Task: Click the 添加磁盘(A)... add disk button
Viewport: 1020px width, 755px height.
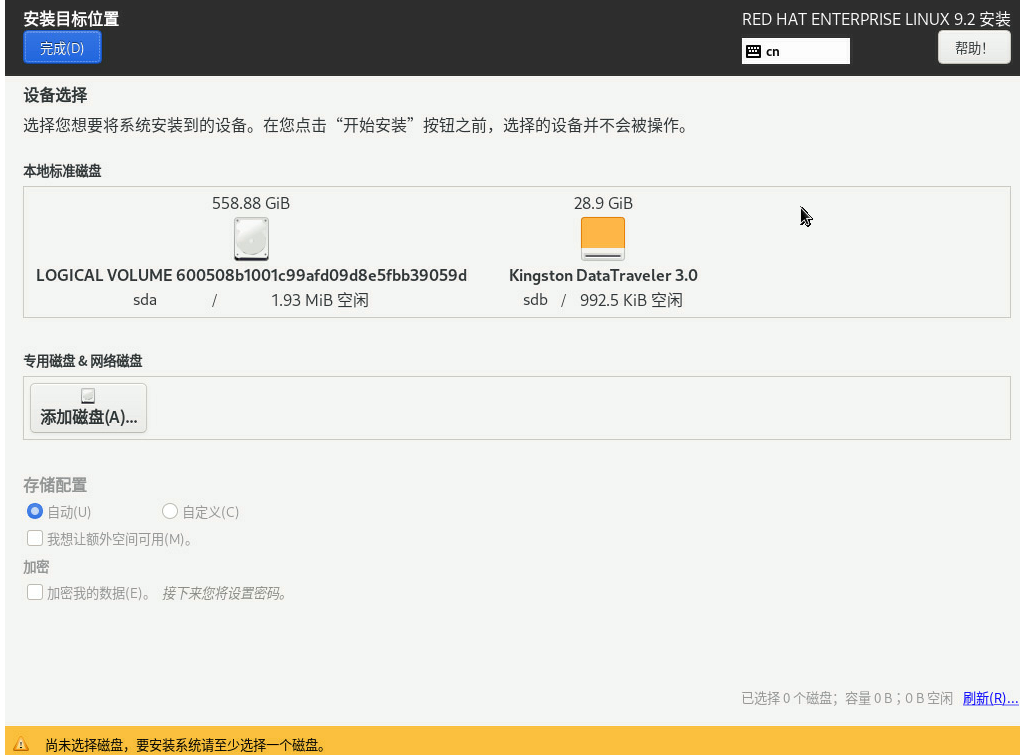Action: 88,408
